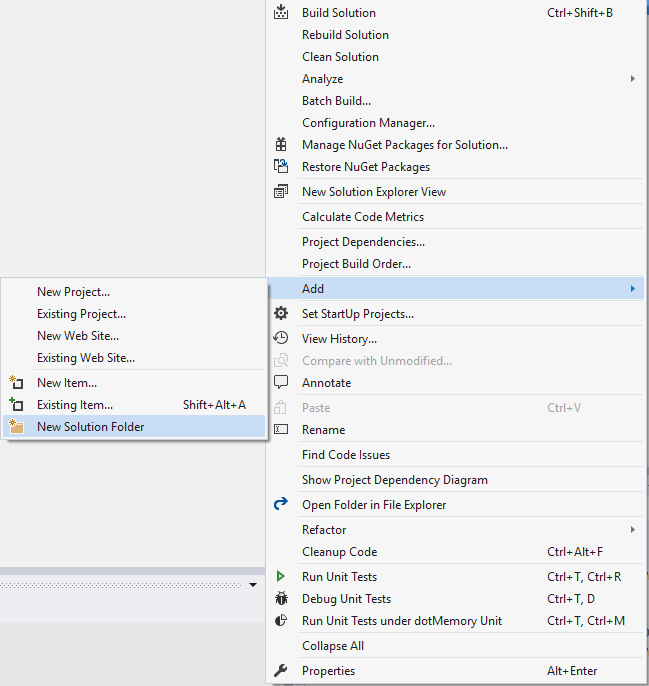649x686 pixels.
Task: Expand the Refactor submenu arrow
Action: pos(632,530)
